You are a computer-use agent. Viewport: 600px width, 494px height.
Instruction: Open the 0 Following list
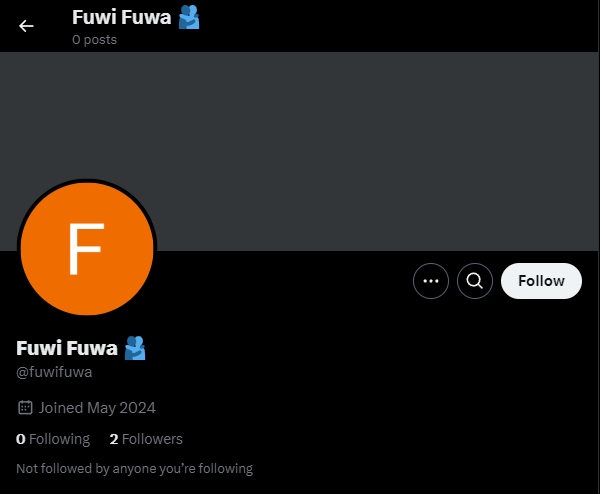(53, 439)
